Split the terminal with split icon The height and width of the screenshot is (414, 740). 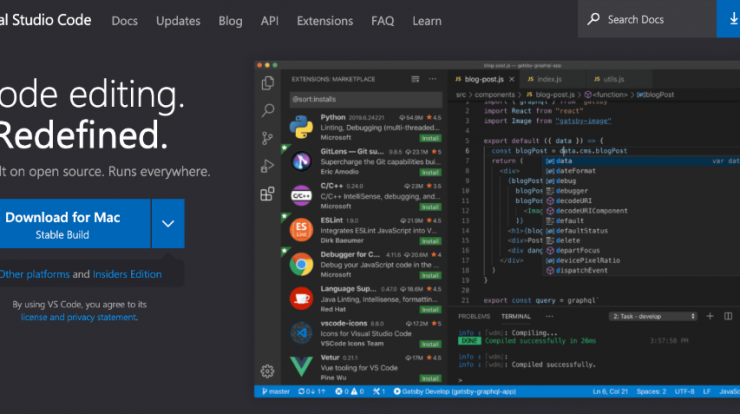click(728, 316)
